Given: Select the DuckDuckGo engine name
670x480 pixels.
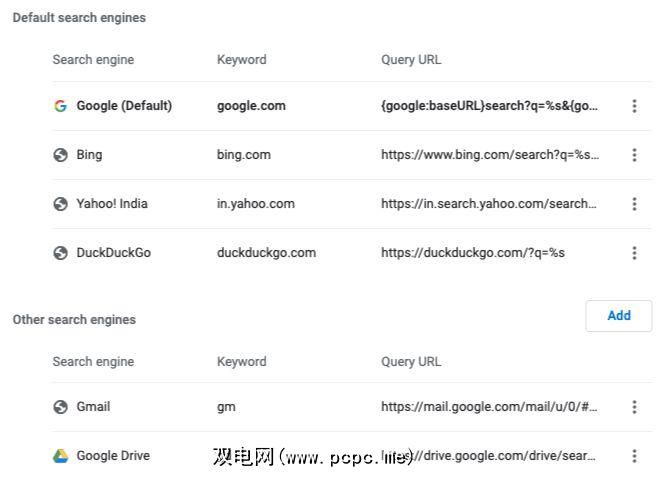Looking at the screenshot, I should click(114, 253).
